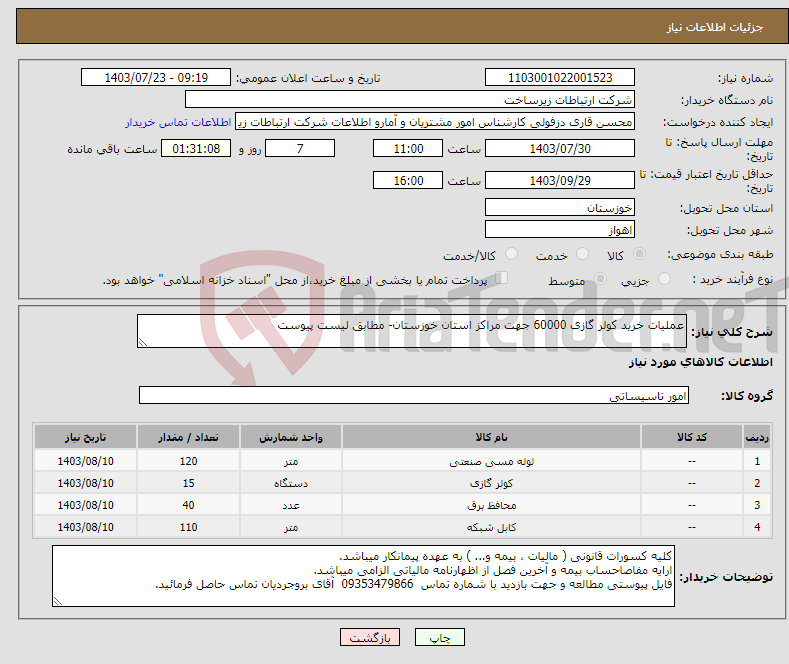The height and width of the screenshot is (664, 789).
Task: Click the announcement date field 1403/07/23 - 09:19
Action: point(156,77)
